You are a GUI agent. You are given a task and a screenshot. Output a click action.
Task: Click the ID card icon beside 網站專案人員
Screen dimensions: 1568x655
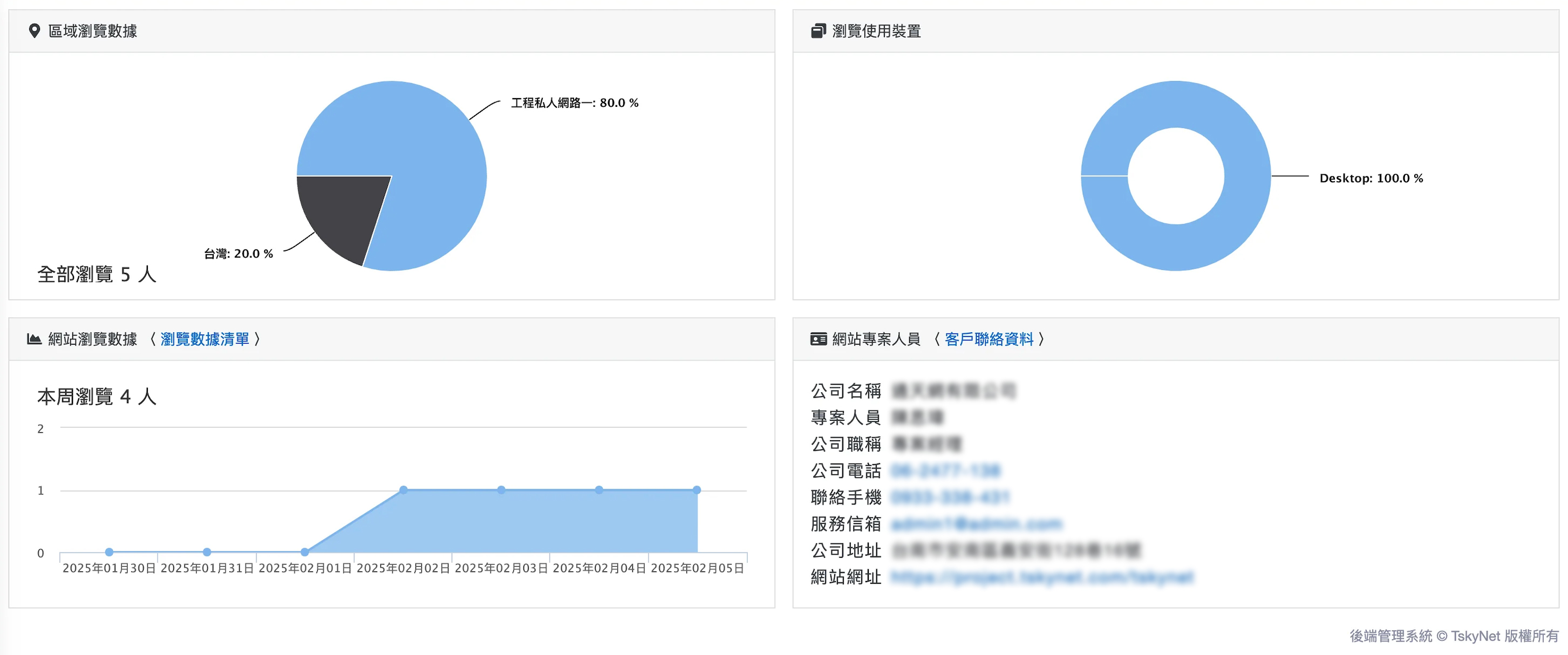[x=819, y=339]
